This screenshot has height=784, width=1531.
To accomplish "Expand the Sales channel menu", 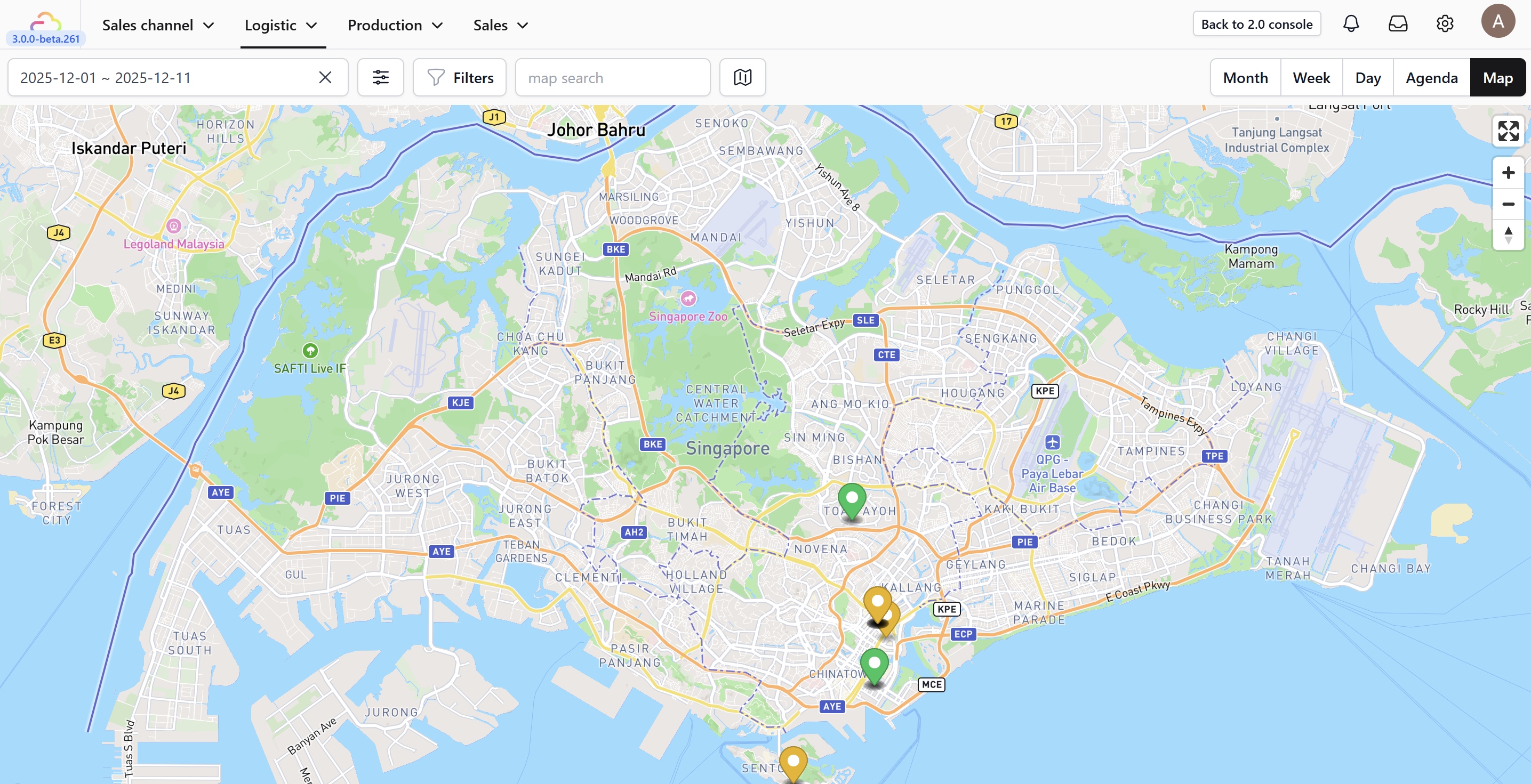I will click(158, 25).
